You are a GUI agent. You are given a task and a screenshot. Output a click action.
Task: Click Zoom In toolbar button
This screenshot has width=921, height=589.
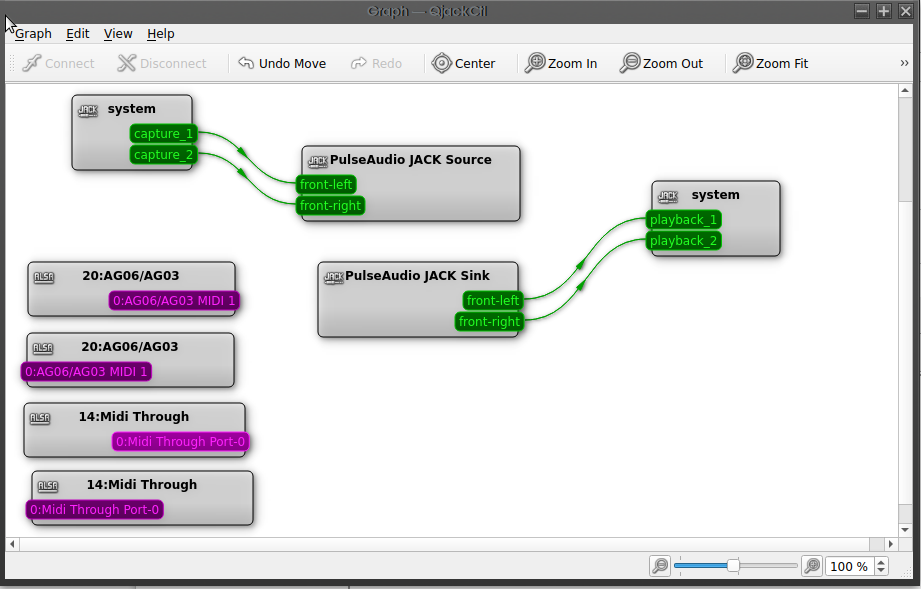[x=561, y=63]
